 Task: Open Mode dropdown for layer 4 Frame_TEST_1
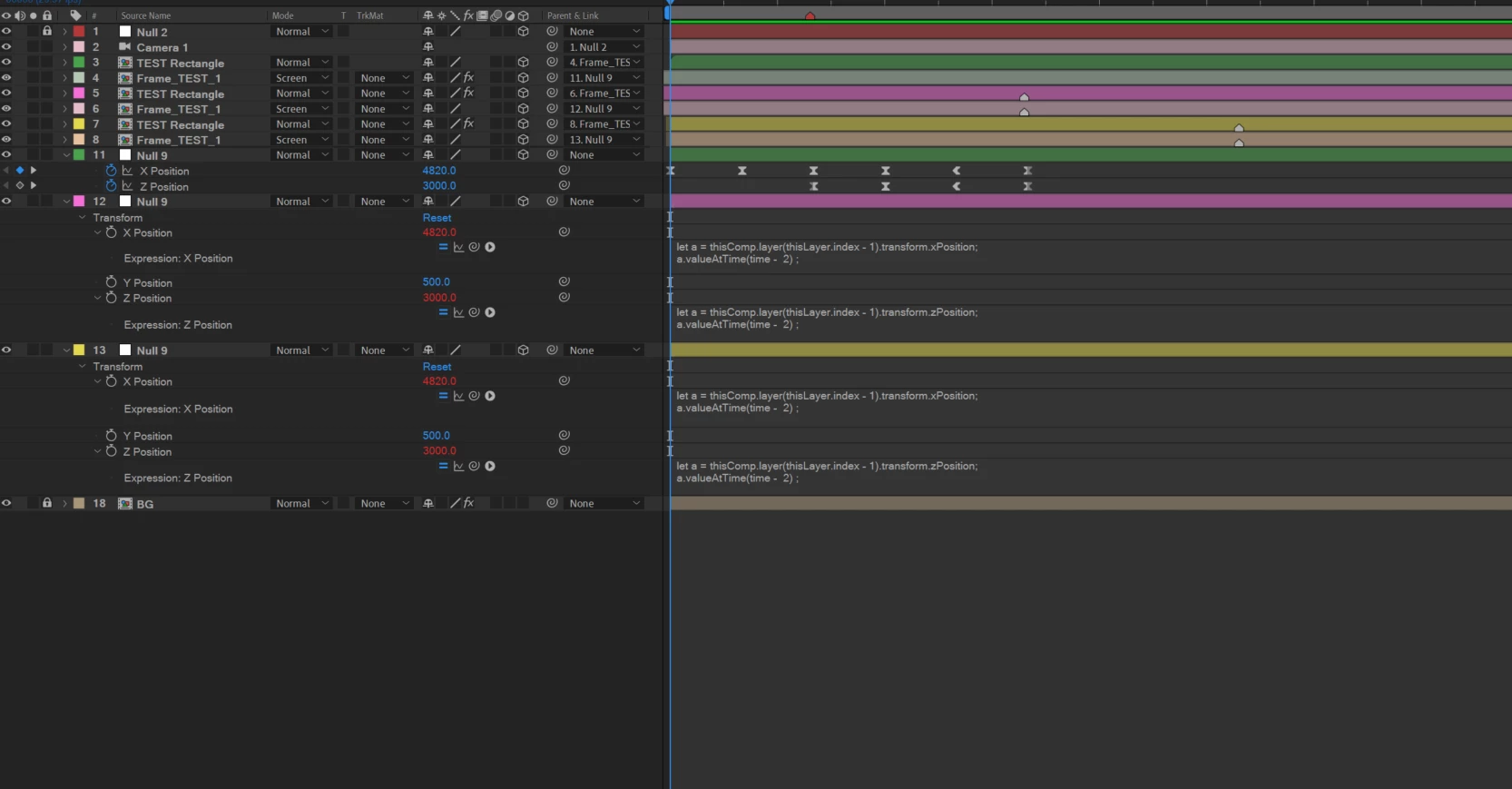pyautogui.click(x=302, y=78)
